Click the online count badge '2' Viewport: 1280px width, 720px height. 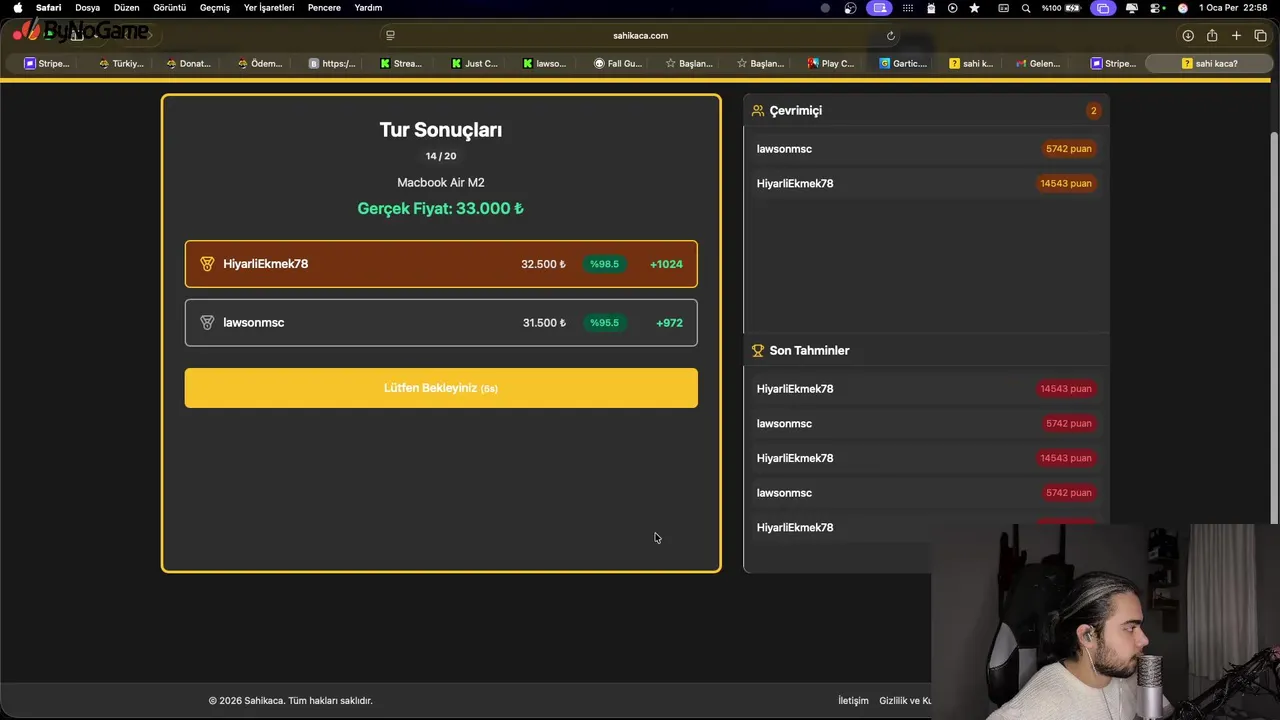pyautogui.click(x=1093, y=111)
